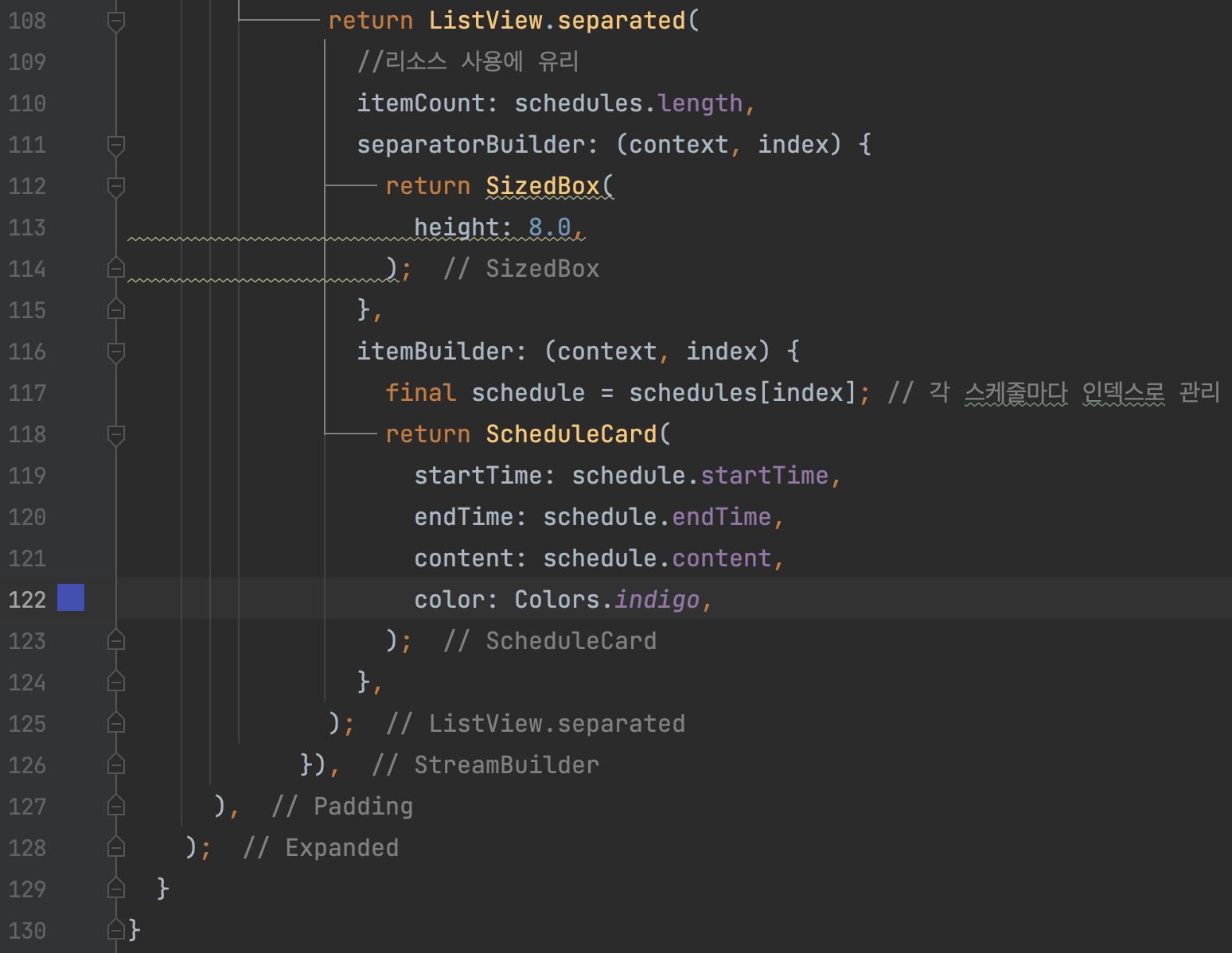The image size is (1232, 953).
Task: Click the underlined SizedBox identifier
Action: [x=543, y=186]
